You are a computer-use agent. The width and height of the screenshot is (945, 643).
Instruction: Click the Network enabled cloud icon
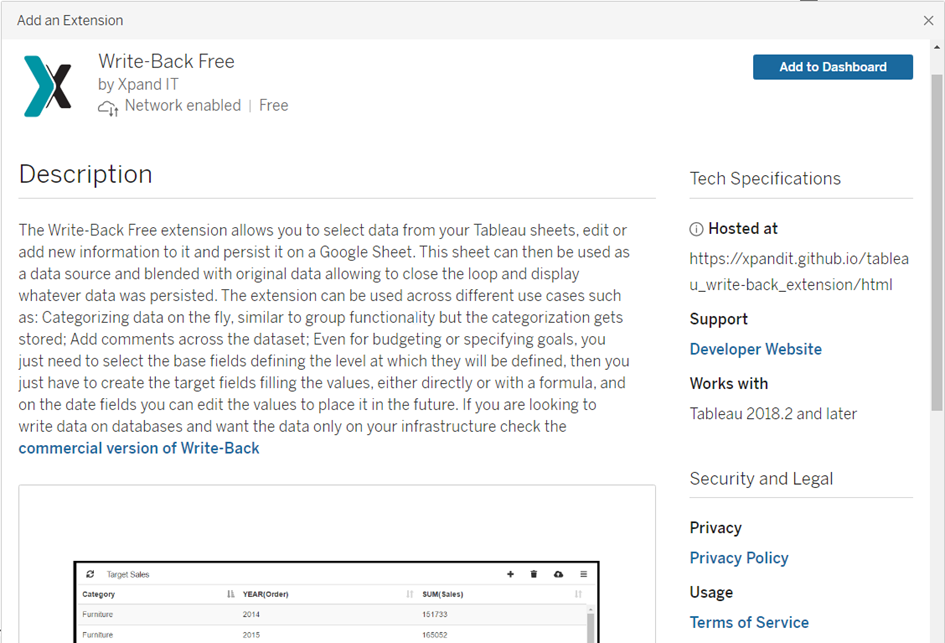coord(108,108)
